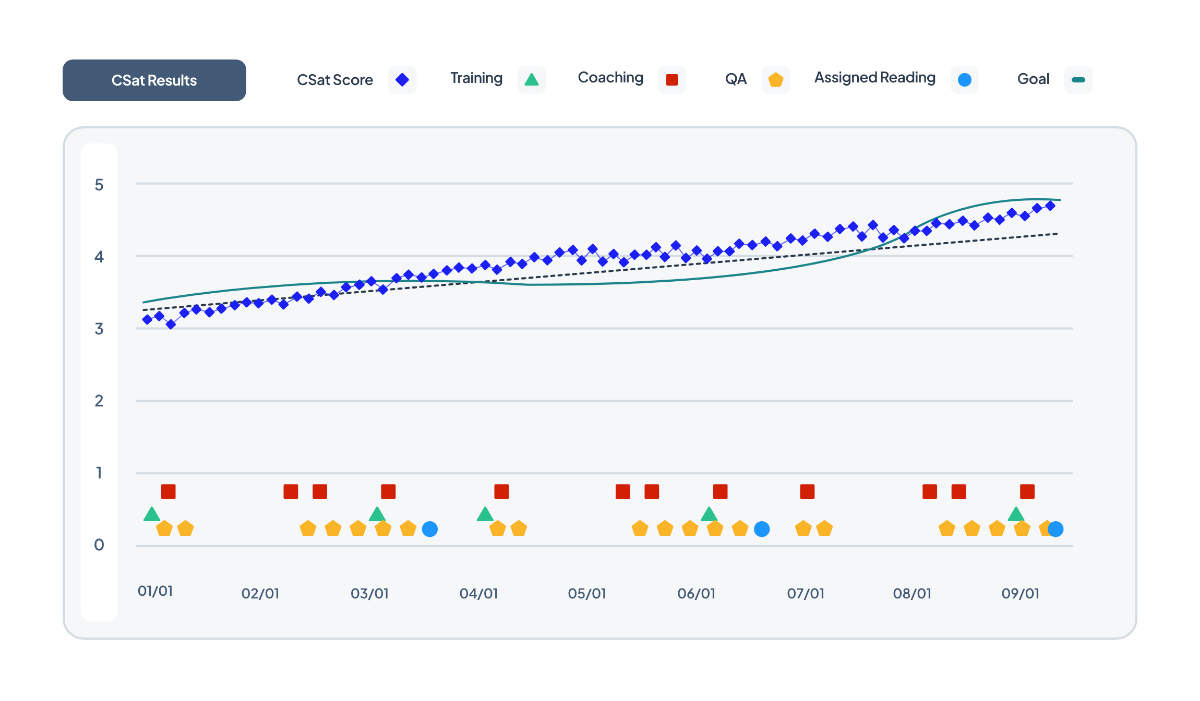Click the 08/01 date axis label
The height and width of the screenshot is (701, 1200).
[912, 594]
